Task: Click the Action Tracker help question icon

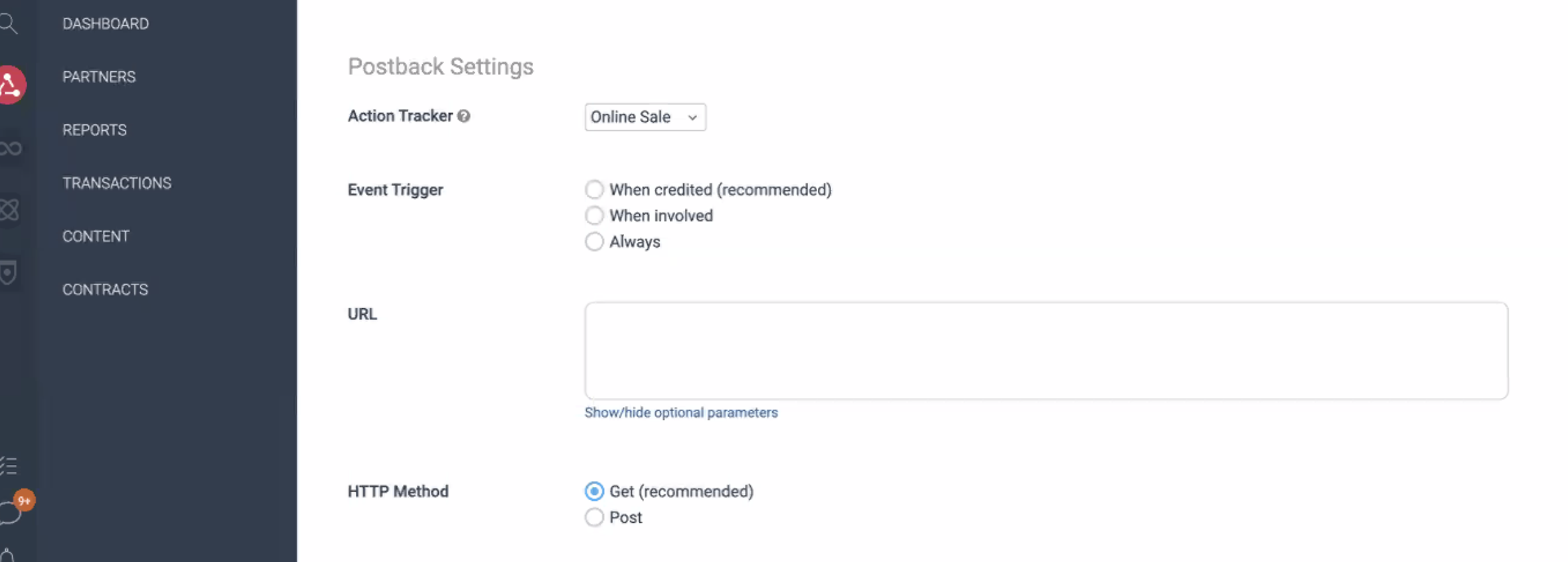Action: 463,116
